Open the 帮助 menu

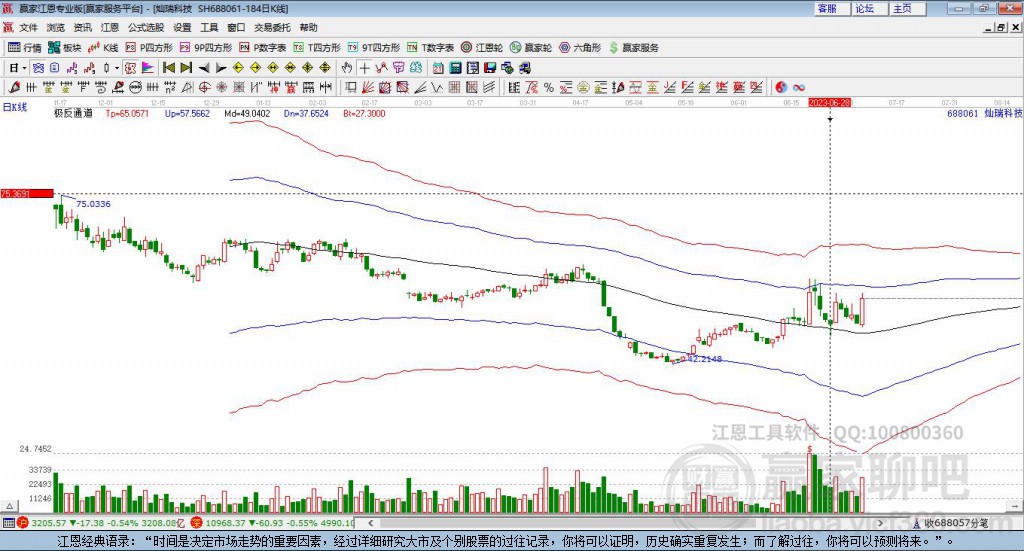pos(308,27)
